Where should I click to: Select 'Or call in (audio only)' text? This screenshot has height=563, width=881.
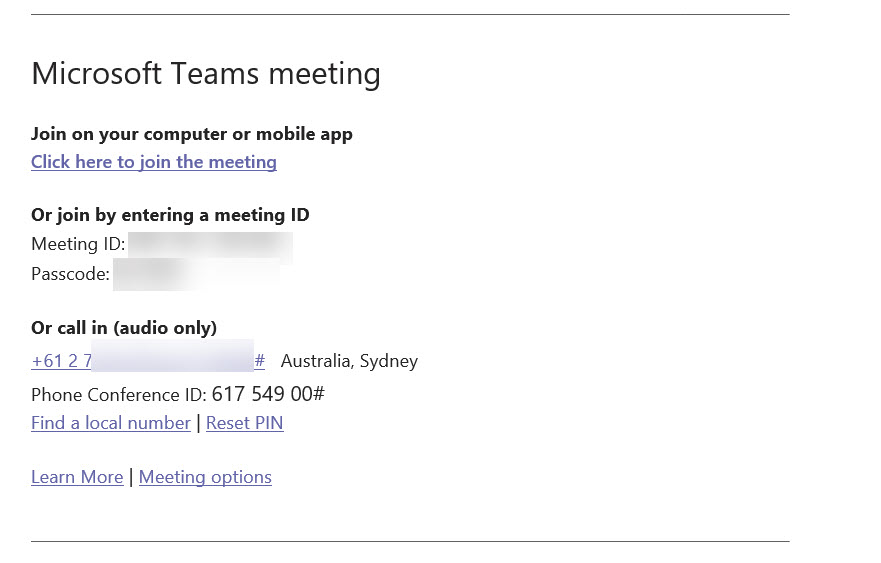124,328
